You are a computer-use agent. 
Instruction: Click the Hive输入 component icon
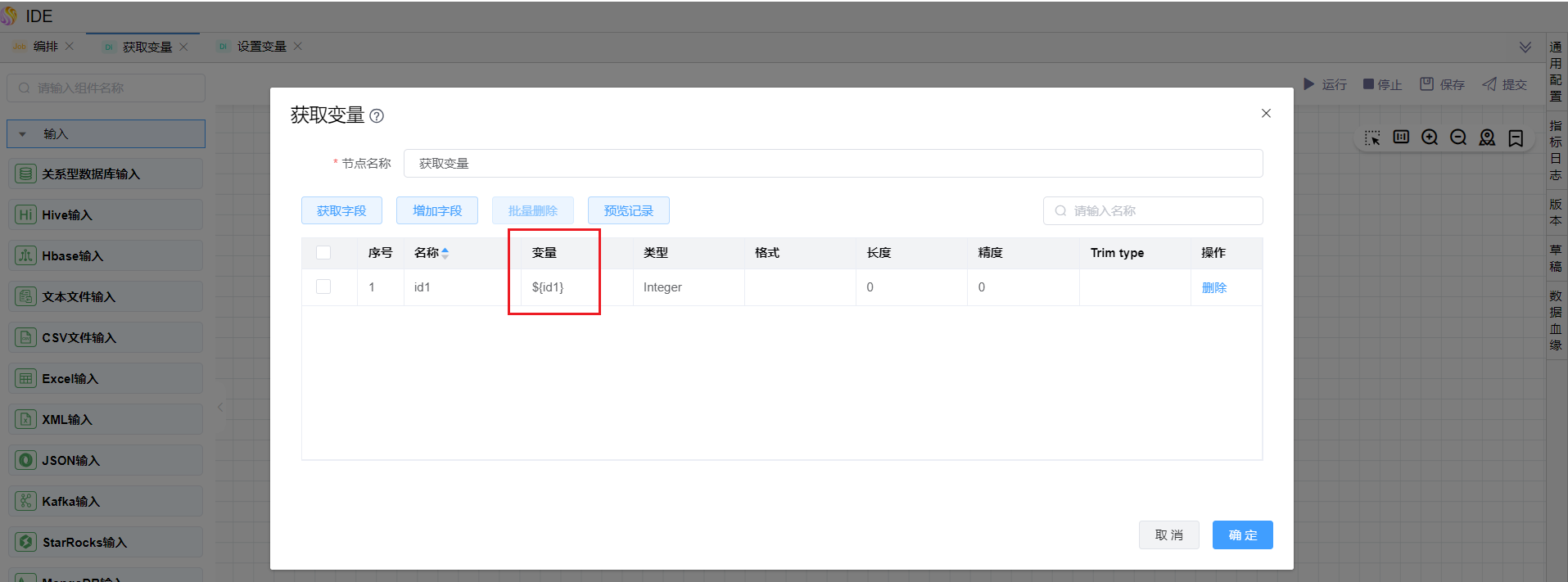tap(26, 214)
